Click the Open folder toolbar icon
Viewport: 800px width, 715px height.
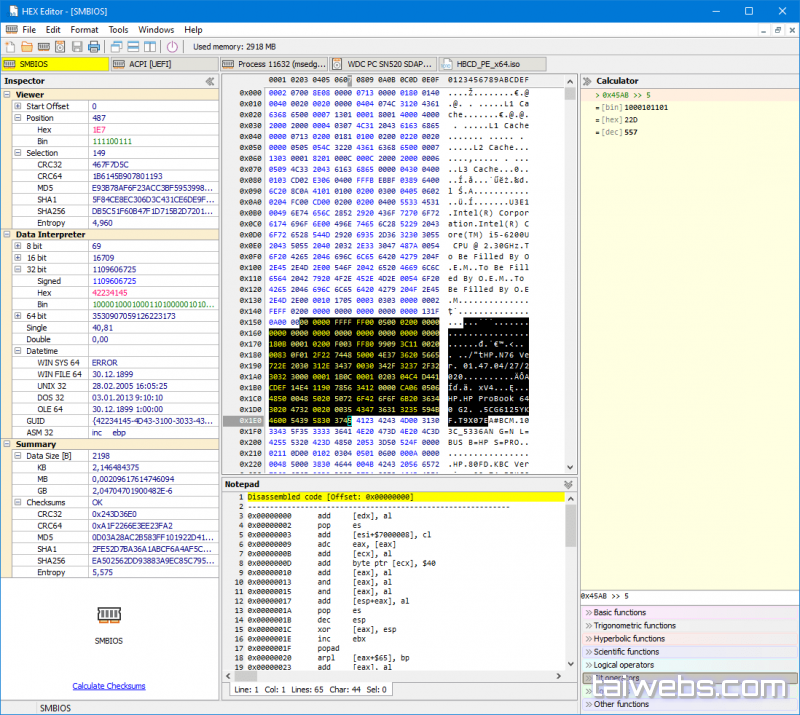click(x=26, y=46)
